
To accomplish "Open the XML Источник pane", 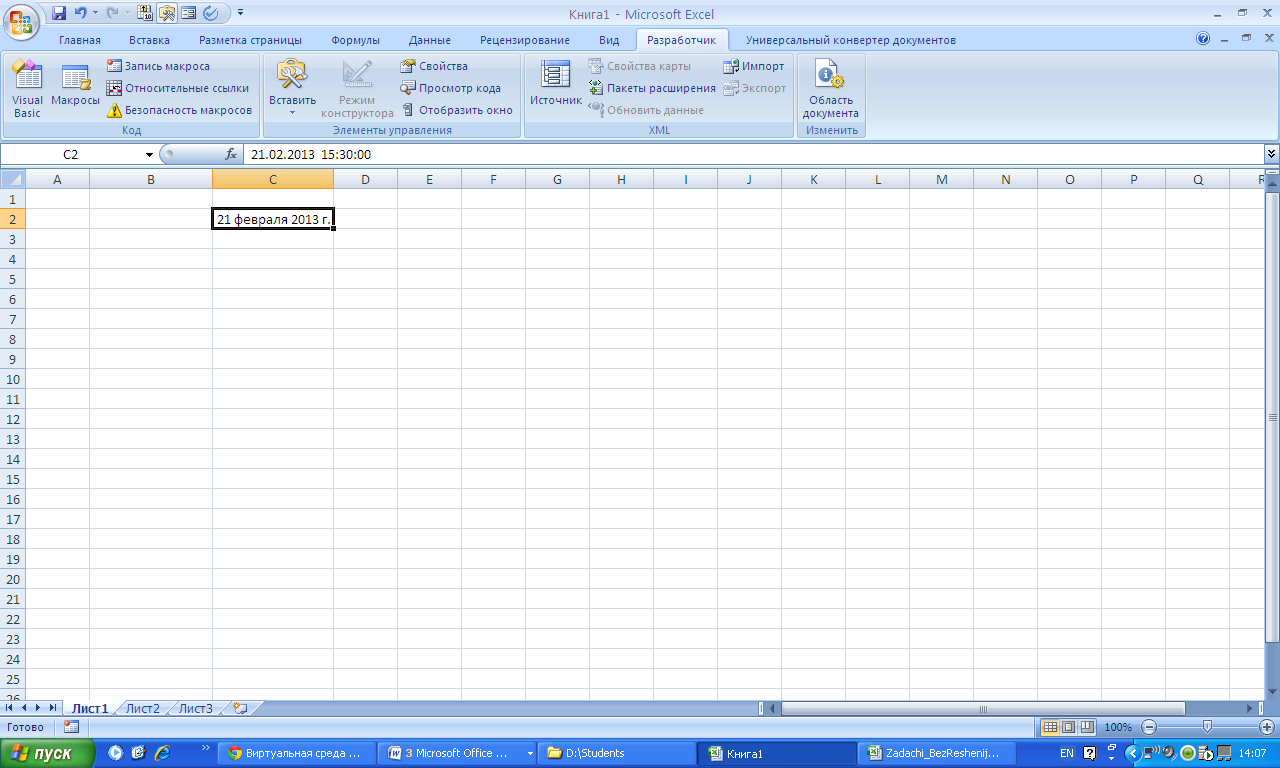I will coord(555,85).
